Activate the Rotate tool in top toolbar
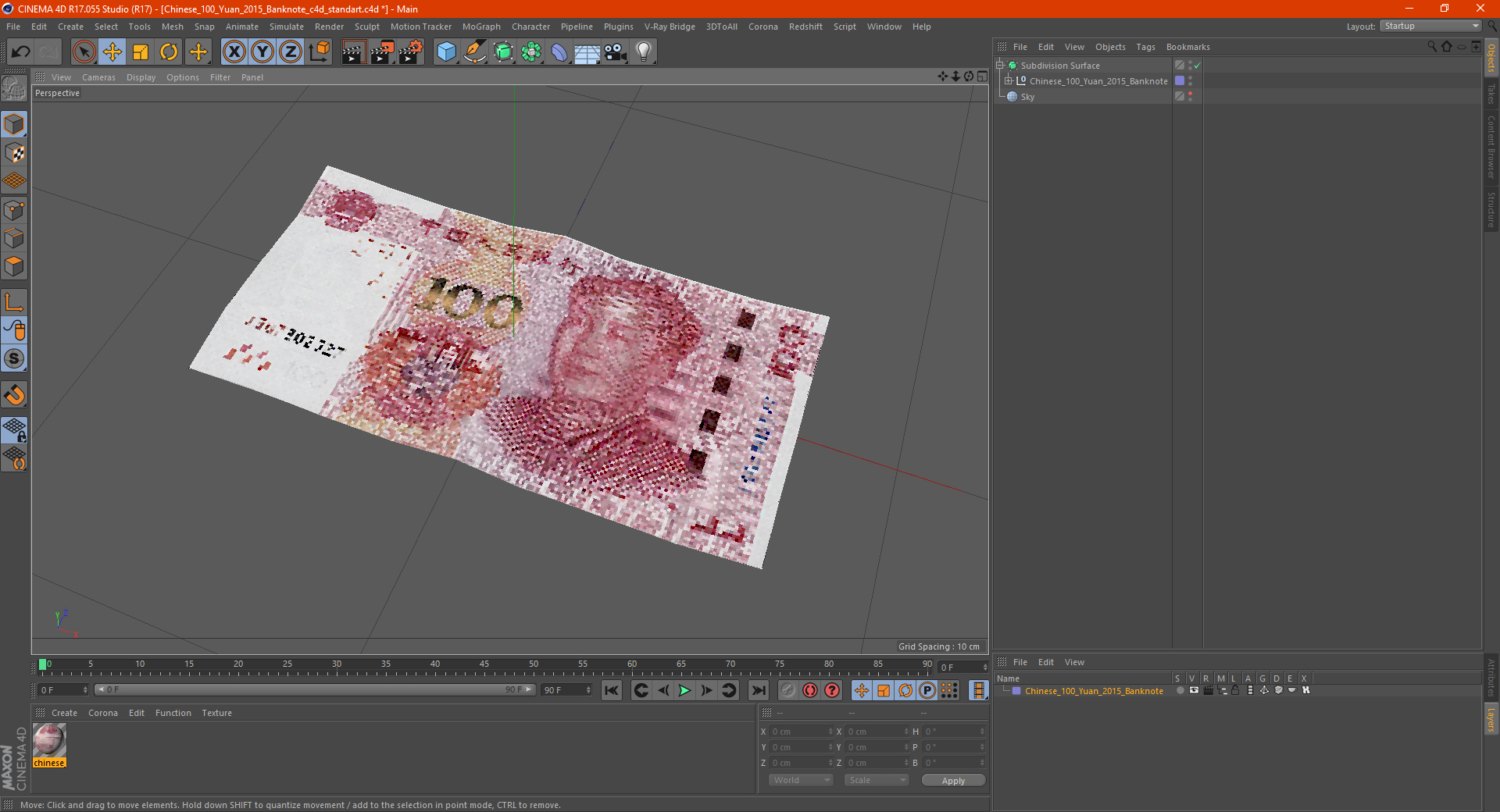Screen dimensions: 1500x812 pyautogui.click(x=169, y=52)
